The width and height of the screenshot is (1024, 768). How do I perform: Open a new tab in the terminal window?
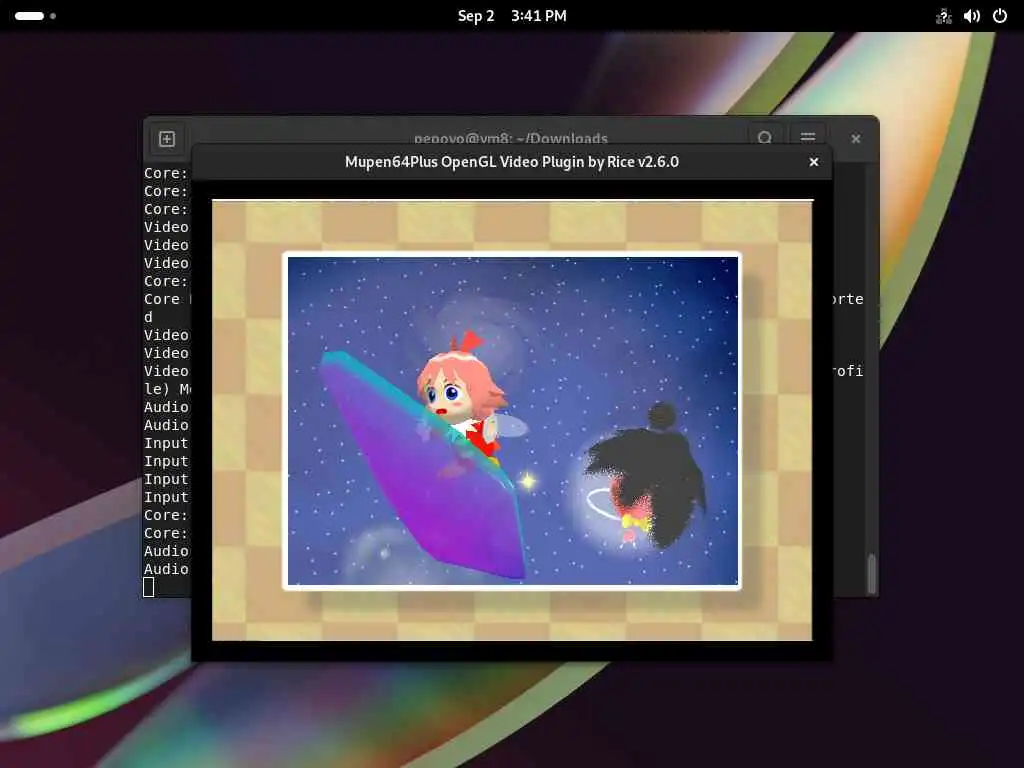coord(167,139)
